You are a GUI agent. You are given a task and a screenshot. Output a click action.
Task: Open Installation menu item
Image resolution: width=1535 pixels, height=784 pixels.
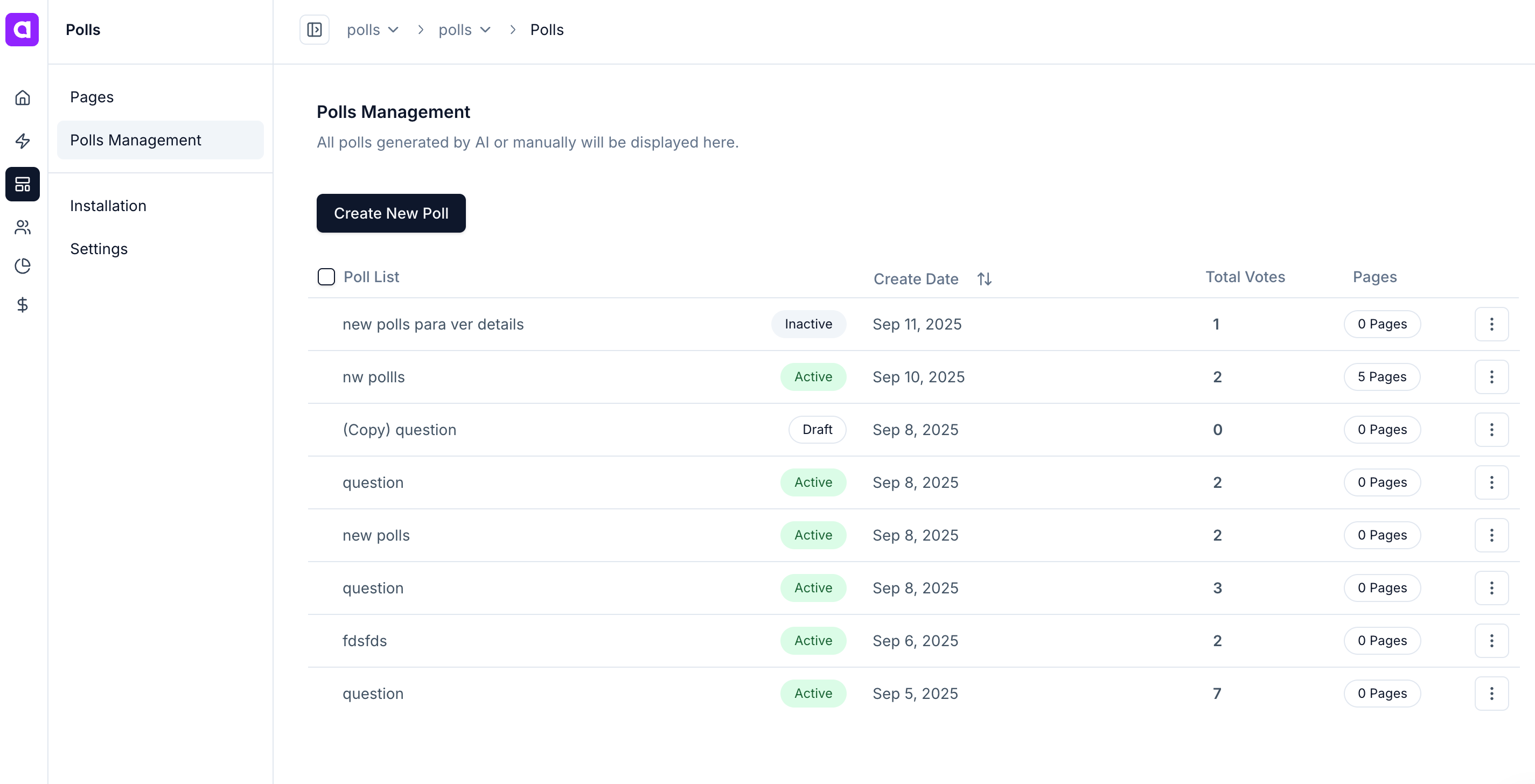108,206
